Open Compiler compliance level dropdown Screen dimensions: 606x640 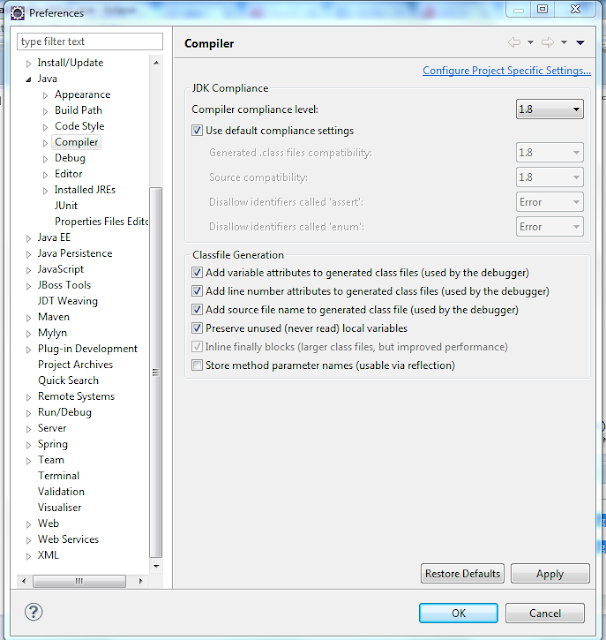(550, 109)
